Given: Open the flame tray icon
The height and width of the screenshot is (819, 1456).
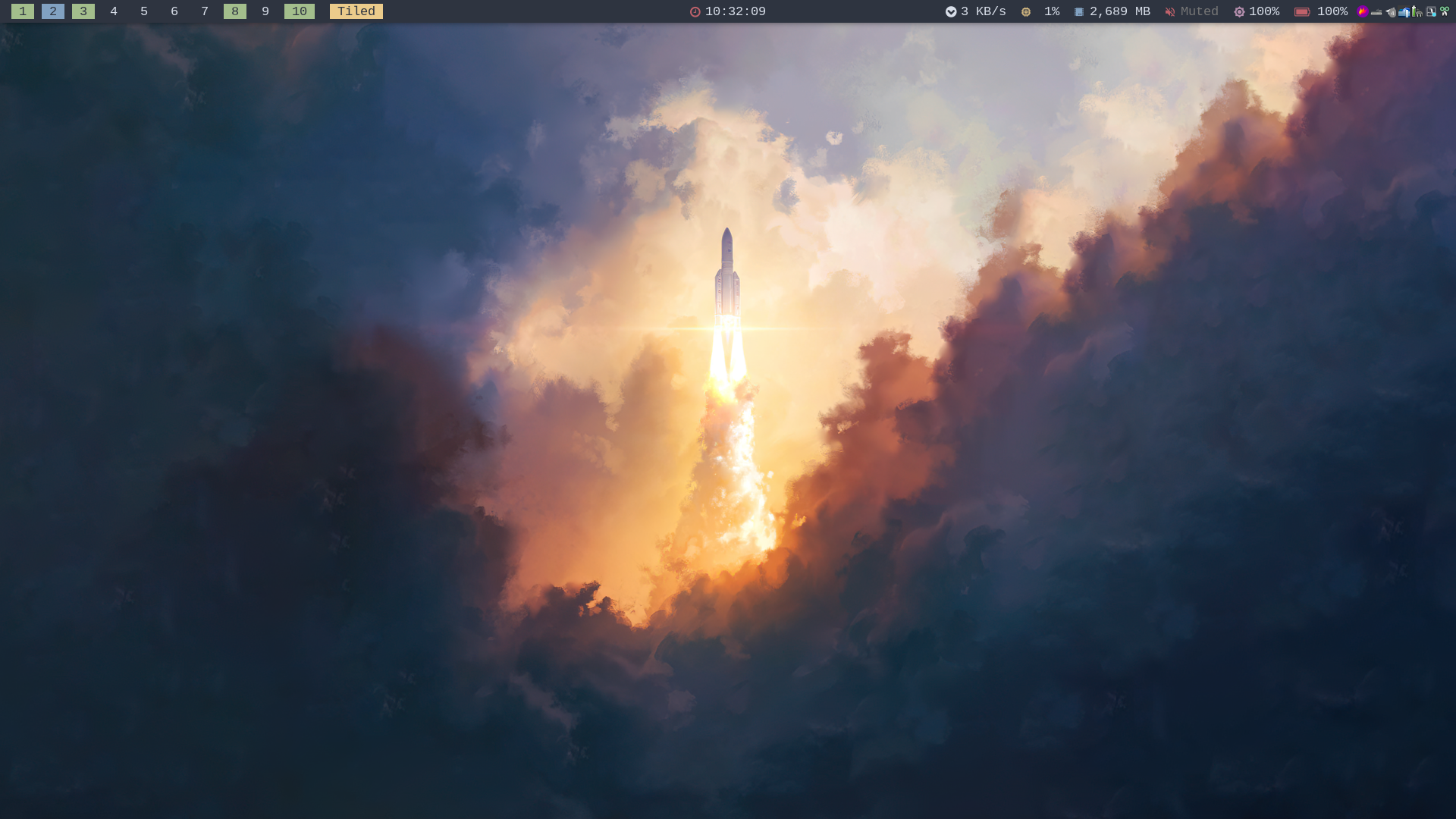Looking at the screenshot, I should point(1363,11).
